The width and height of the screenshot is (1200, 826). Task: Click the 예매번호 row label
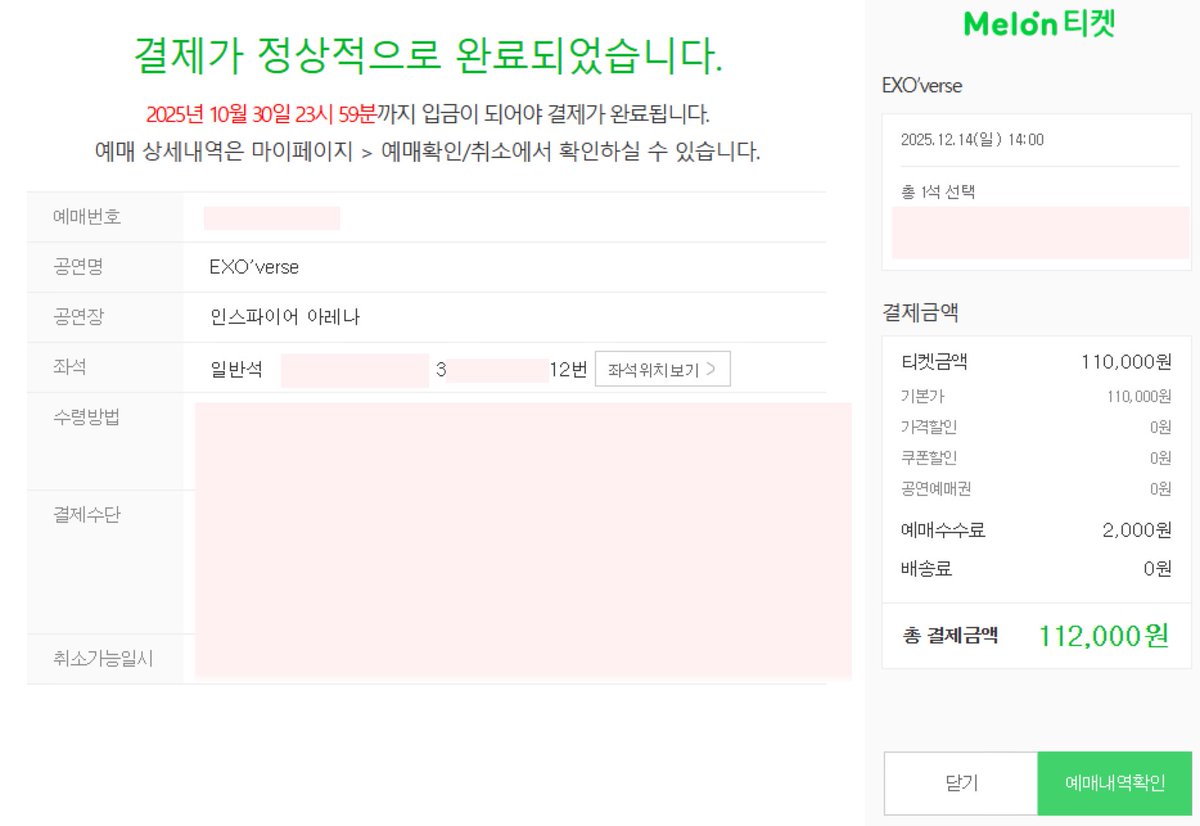(87, 216)
